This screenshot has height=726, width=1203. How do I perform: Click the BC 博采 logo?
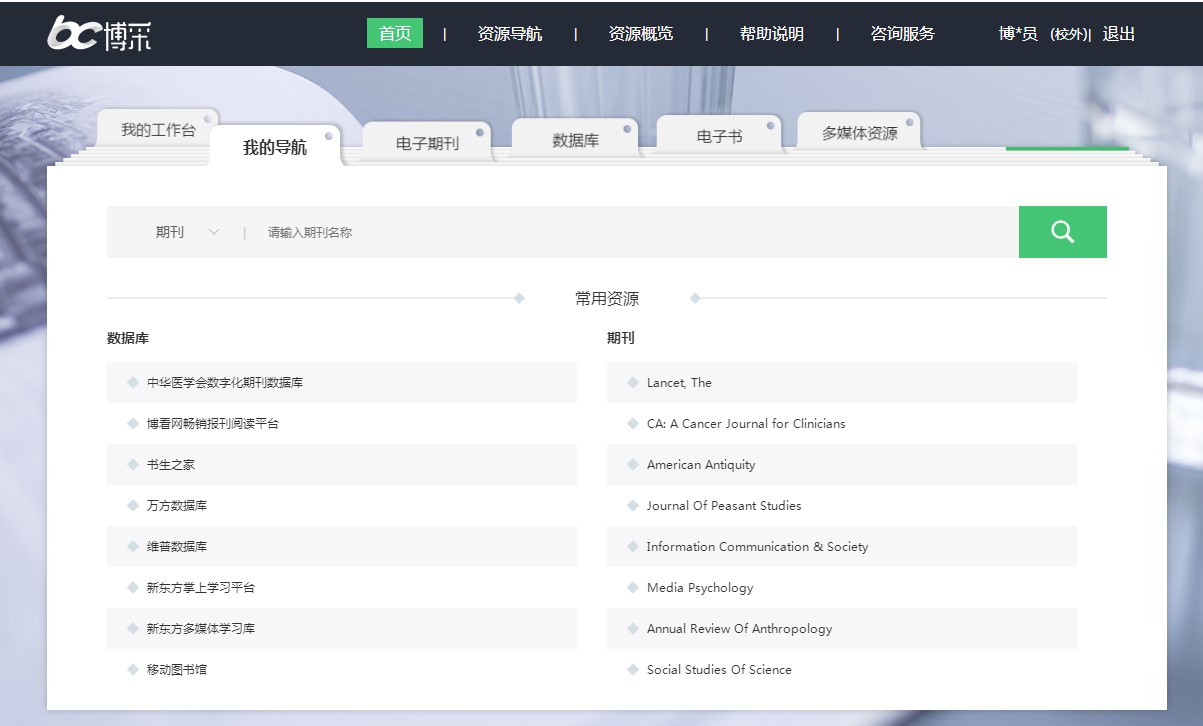tap(100, 34)
